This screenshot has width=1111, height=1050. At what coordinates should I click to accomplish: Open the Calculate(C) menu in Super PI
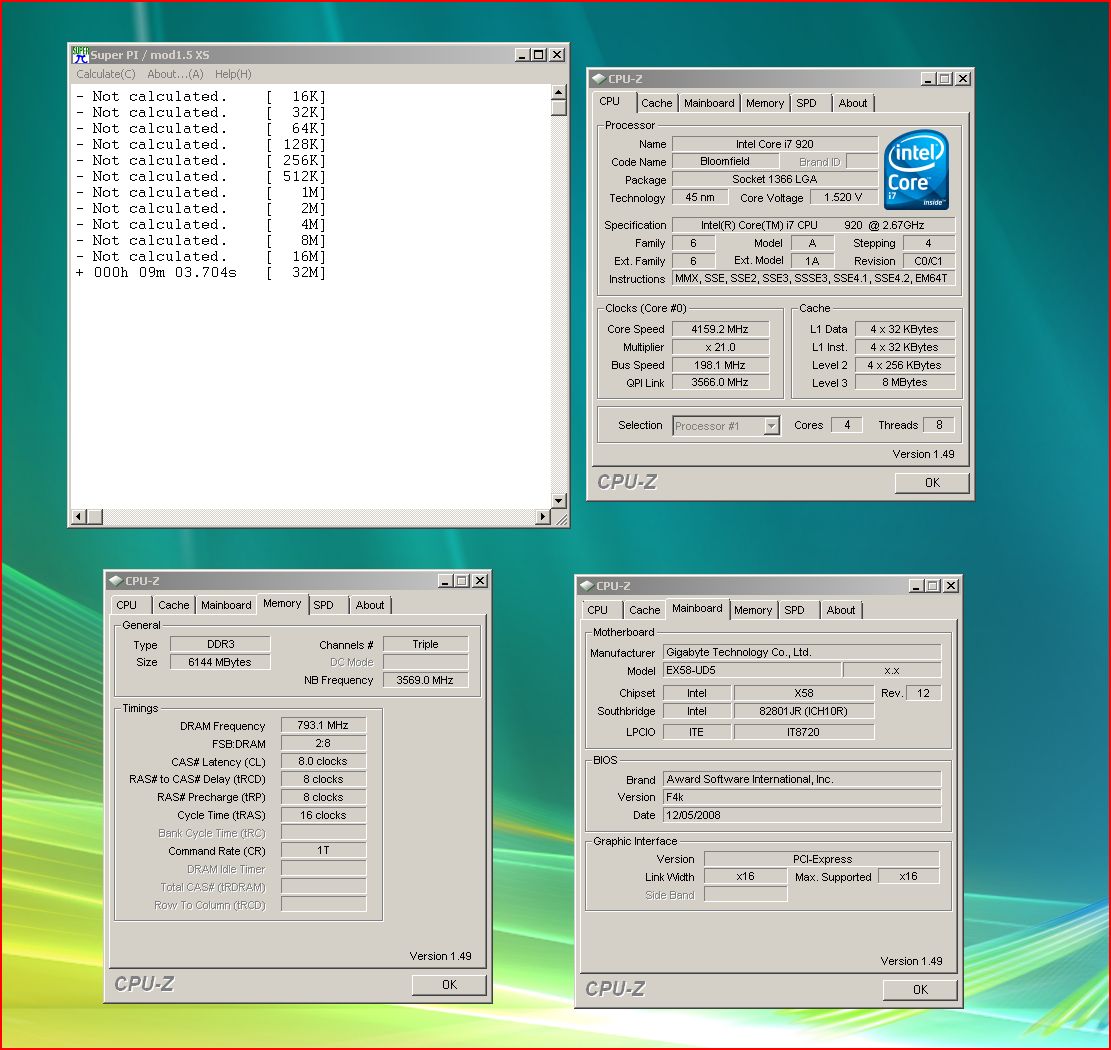(x=106, y=74)
